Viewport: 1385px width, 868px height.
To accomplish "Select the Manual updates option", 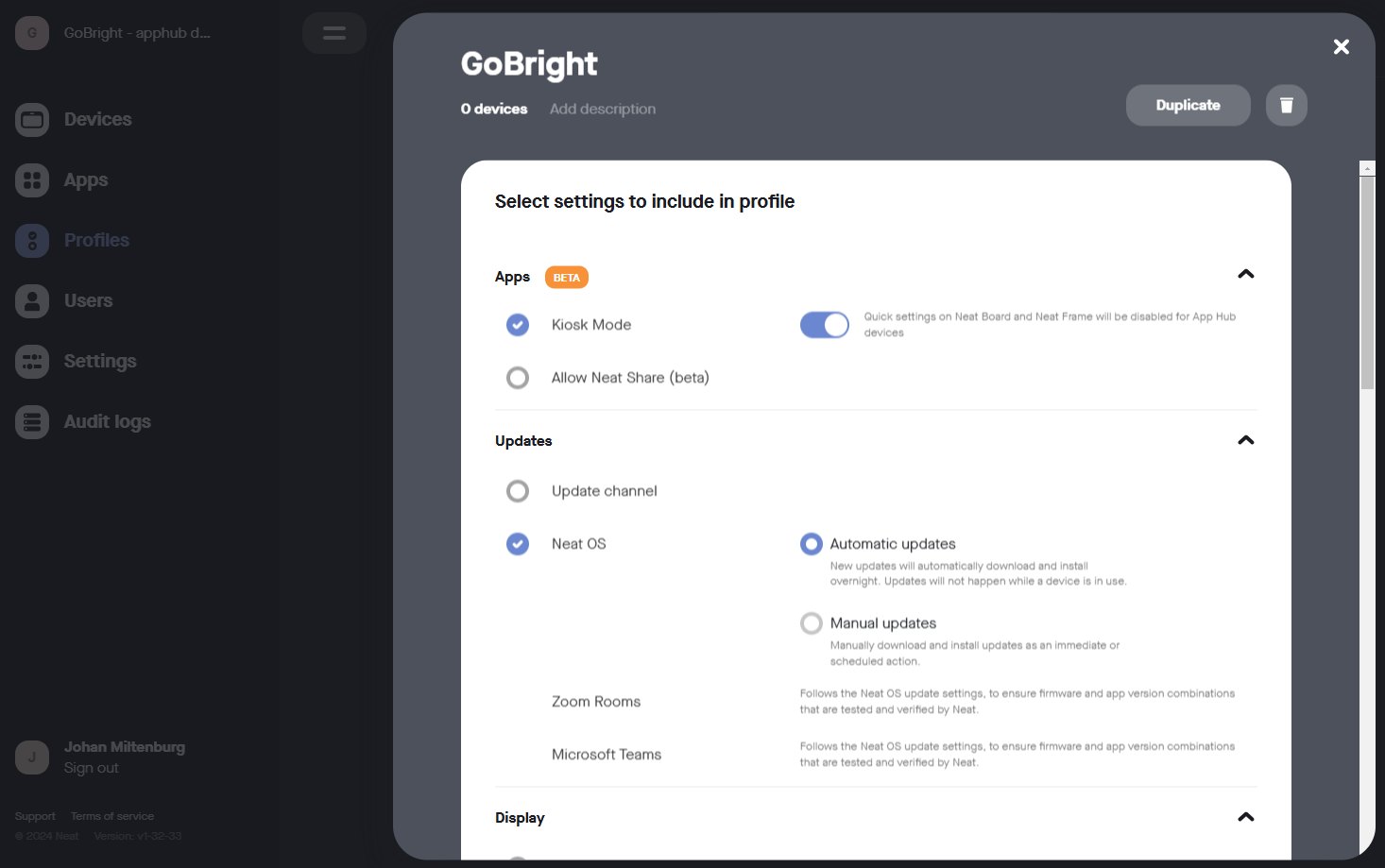I will tap(812, 623).
